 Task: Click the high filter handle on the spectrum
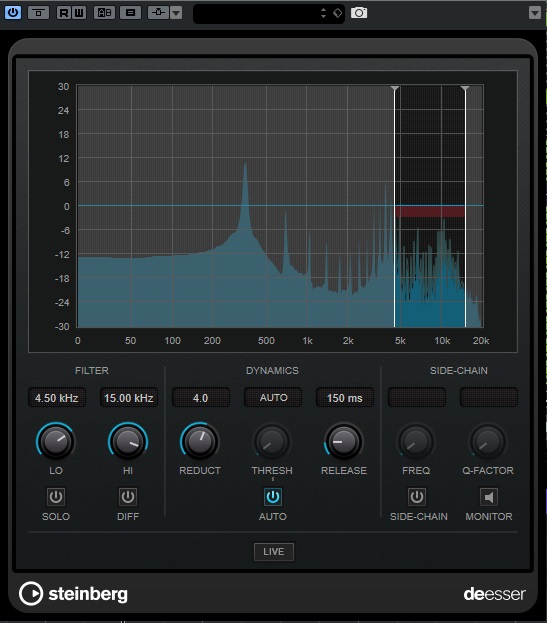pyautogui.click(x=465, y=88)
